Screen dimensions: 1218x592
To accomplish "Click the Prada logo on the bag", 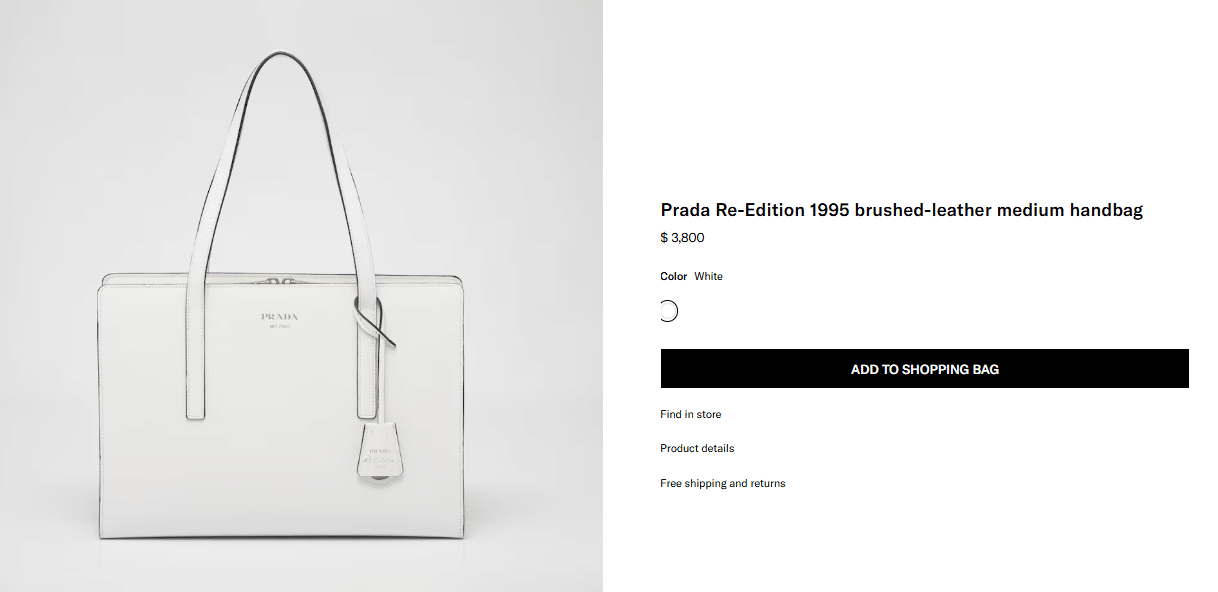I will pos(280,317).
